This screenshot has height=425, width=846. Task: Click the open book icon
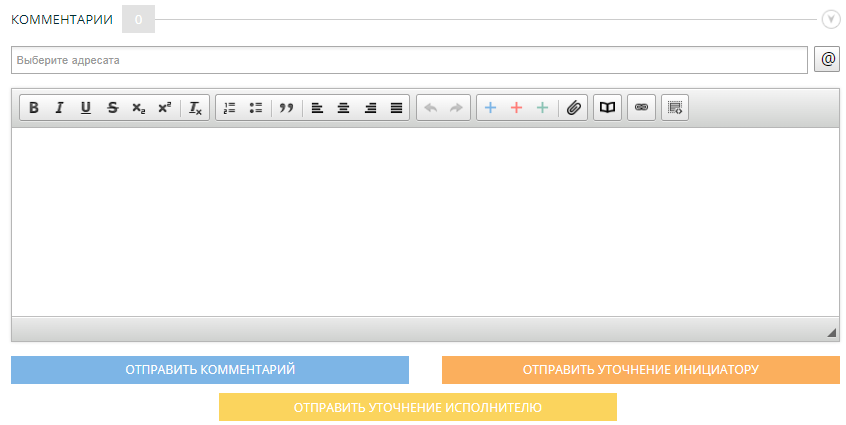[x=607, y=108]
